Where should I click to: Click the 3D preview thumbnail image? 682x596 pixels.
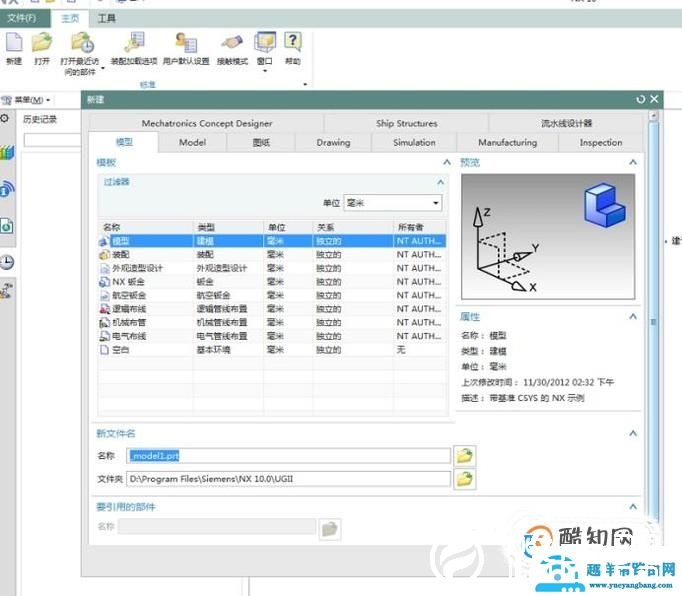pos(548,237)
